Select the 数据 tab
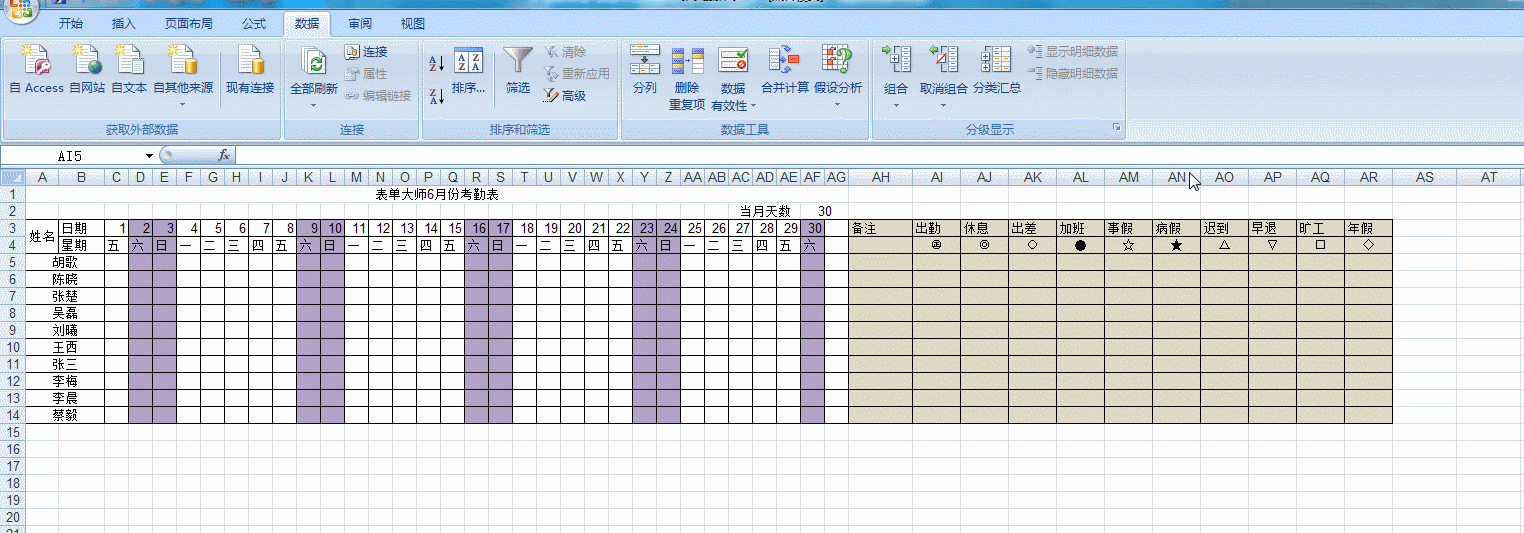 click(x=307, y=24)
